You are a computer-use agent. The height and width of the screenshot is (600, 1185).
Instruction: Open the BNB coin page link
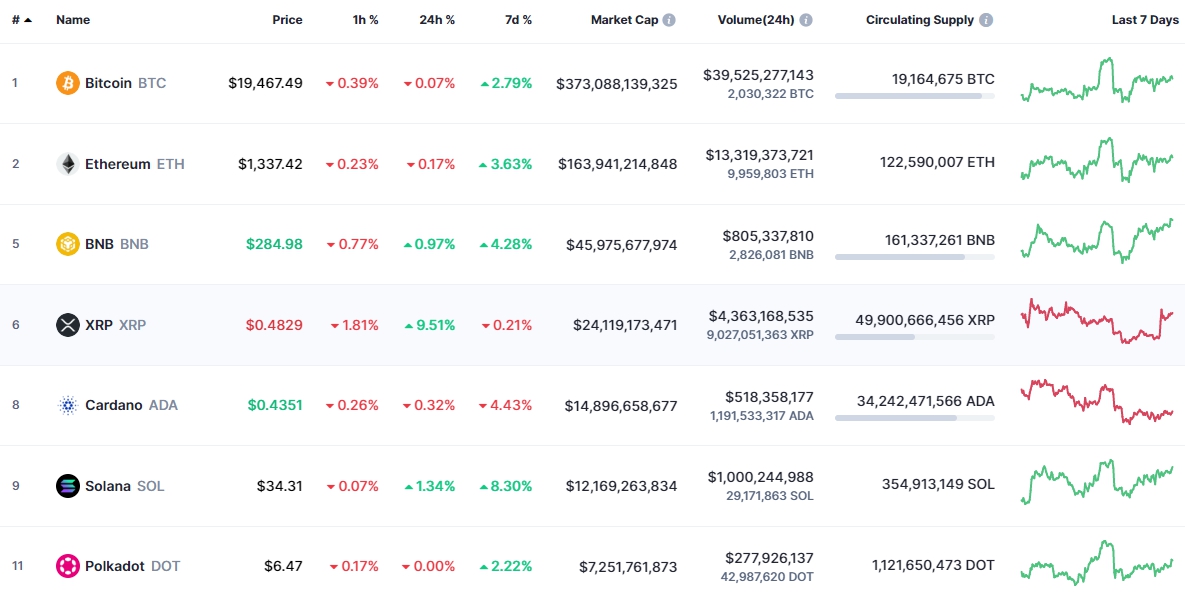[117, 244]
